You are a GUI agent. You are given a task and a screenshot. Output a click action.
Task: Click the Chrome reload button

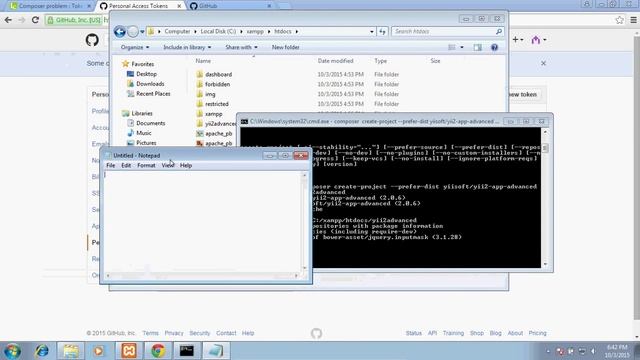tap(35, 20)
